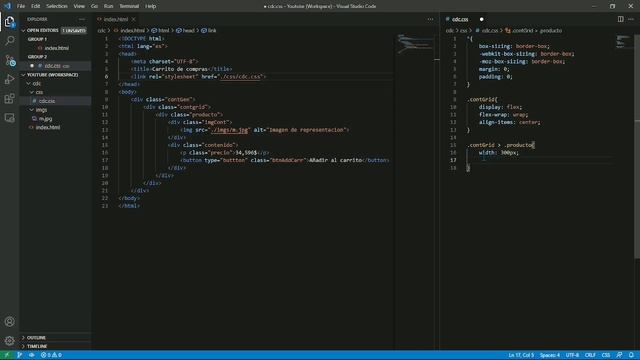Click the index.html minimap
The width and height of the screenshot is (640, 360).
(415, 45)
